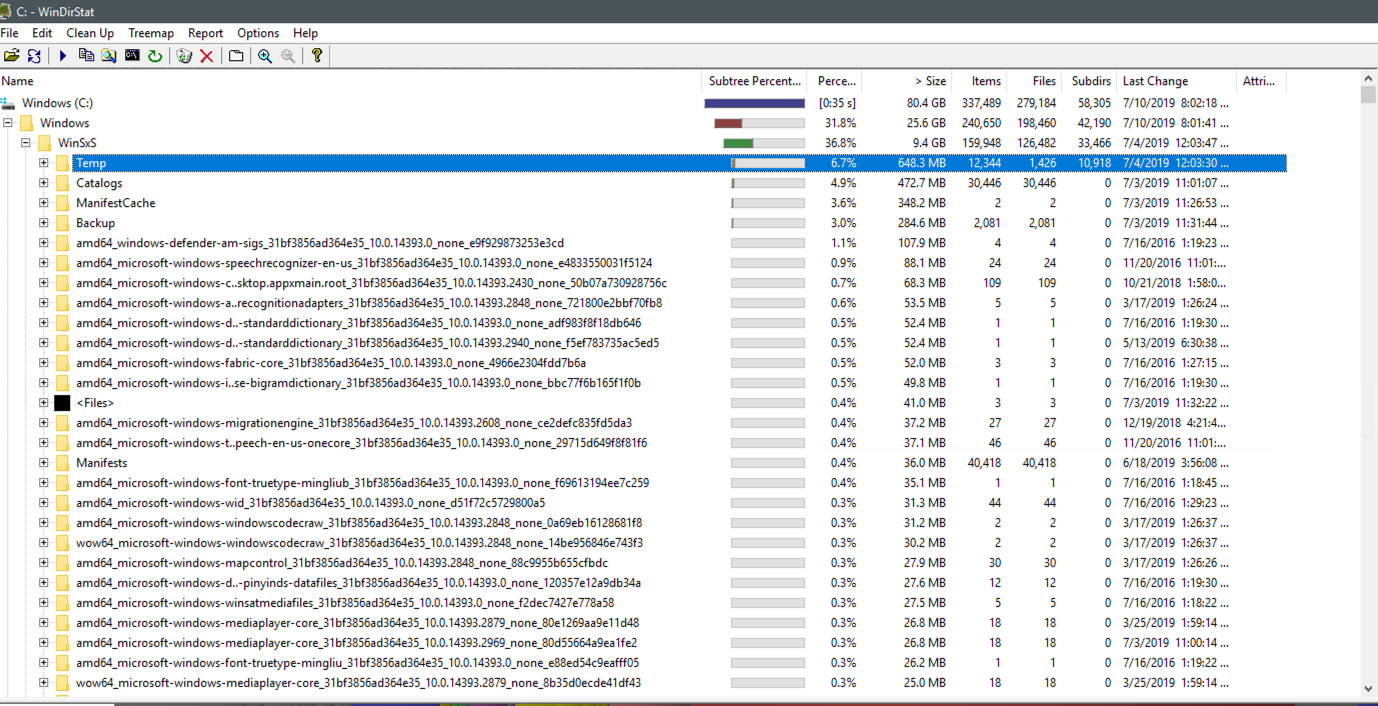Click the vertical scrollbar down arrow
This screenshot has width=1378, height=706.
[1369, 688]
